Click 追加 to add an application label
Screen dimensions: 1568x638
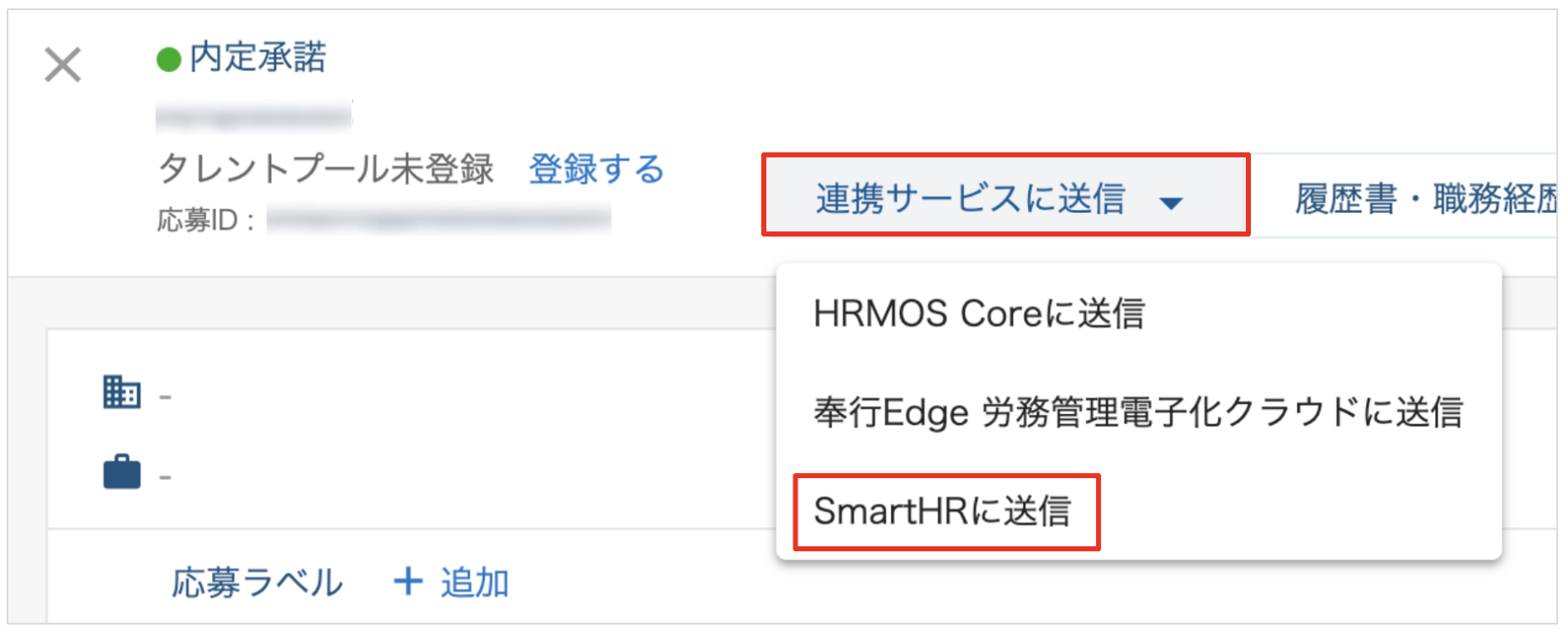[474, 582]
